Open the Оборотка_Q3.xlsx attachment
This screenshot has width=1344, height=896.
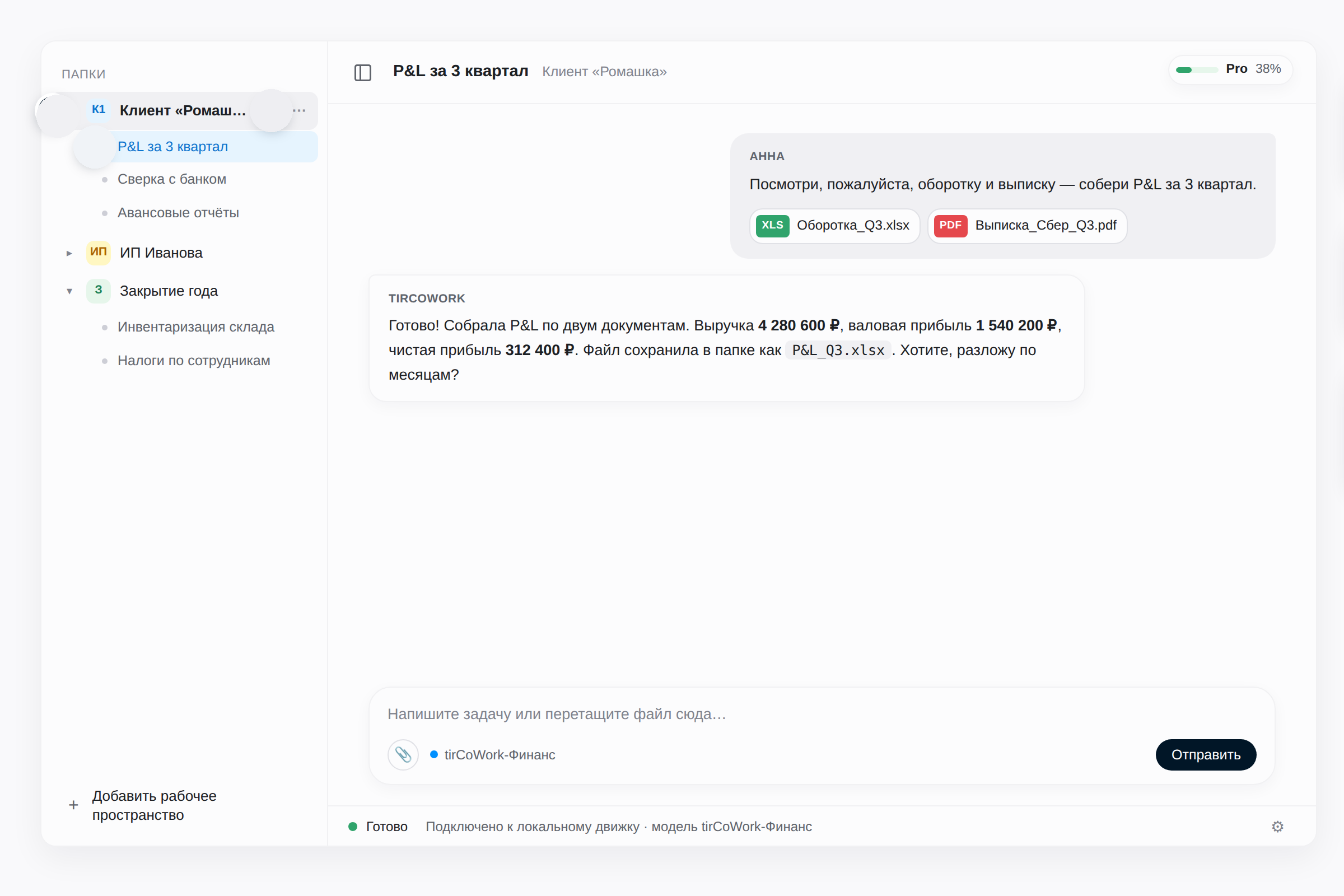[834, 226]
